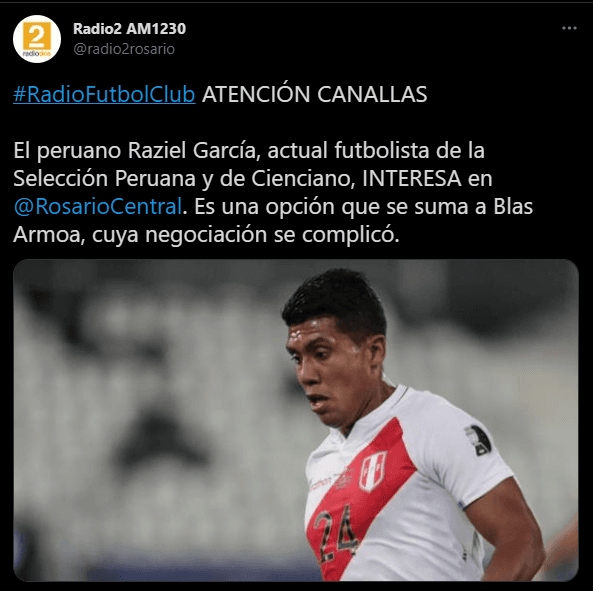Visit the @radio2rosario handle

point(124,49)
